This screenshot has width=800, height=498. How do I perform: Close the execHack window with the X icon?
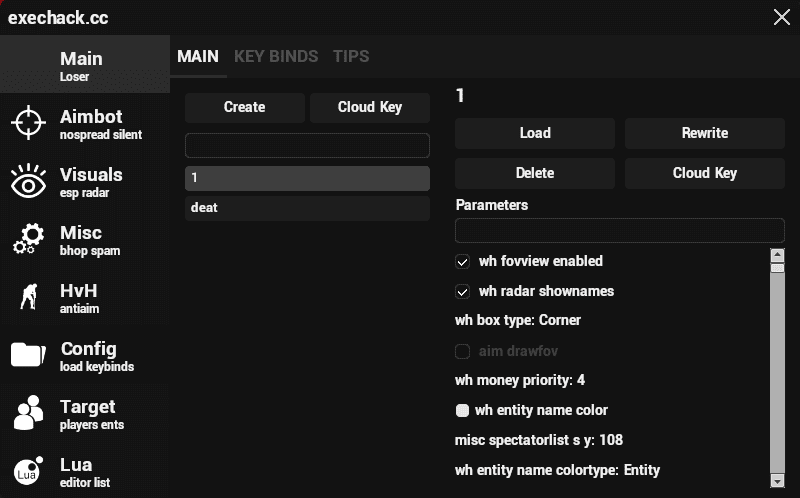[781, 17]
